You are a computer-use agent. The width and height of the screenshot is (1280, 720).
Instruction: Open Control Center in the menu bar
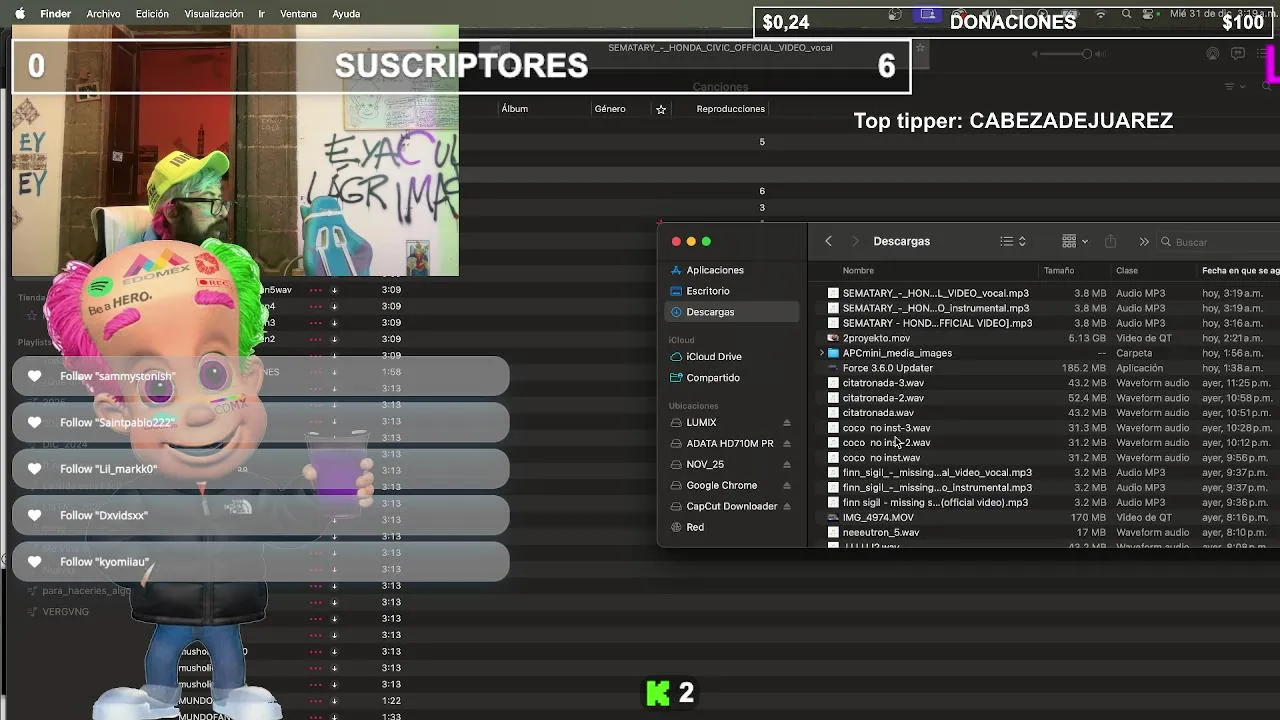click(x=1148, y=14)
